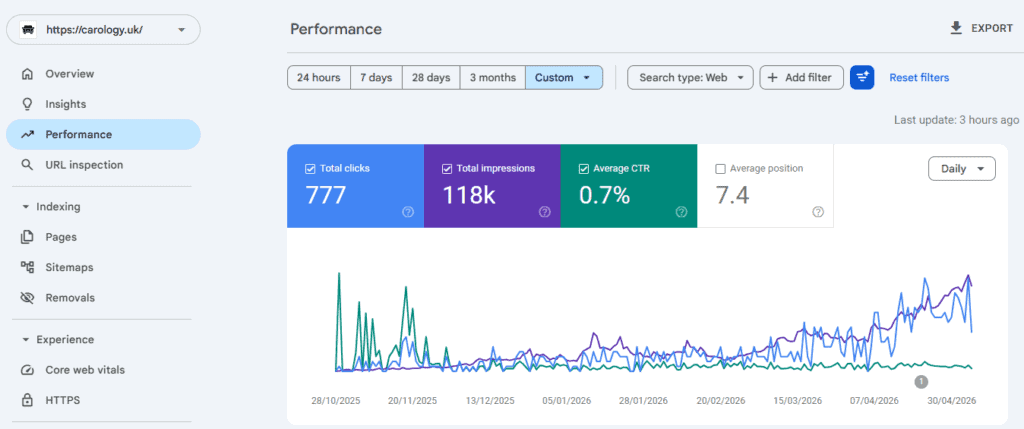This screenshot has width=1024, height=429.
Task: Click the 20/11/2025 axis date label
Action: coord(412,401)
